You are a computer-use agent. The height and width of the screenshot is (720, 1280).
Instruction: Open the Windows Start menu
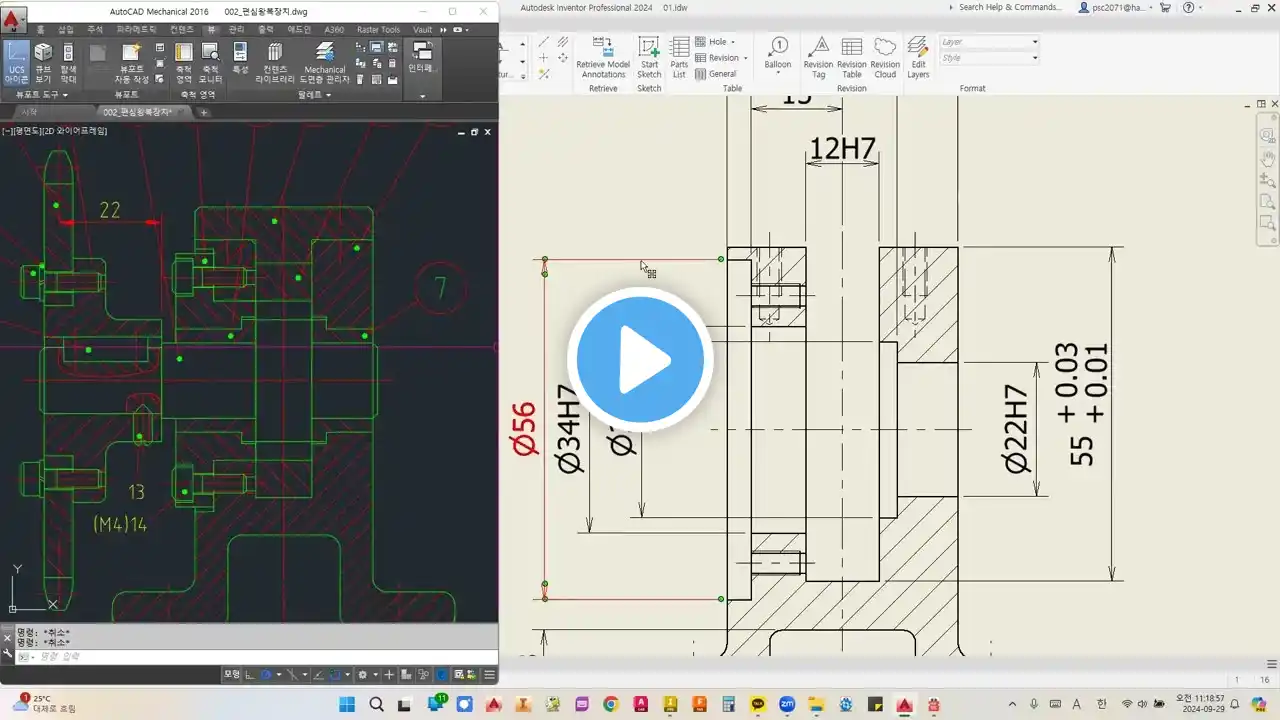coord(347,705)
